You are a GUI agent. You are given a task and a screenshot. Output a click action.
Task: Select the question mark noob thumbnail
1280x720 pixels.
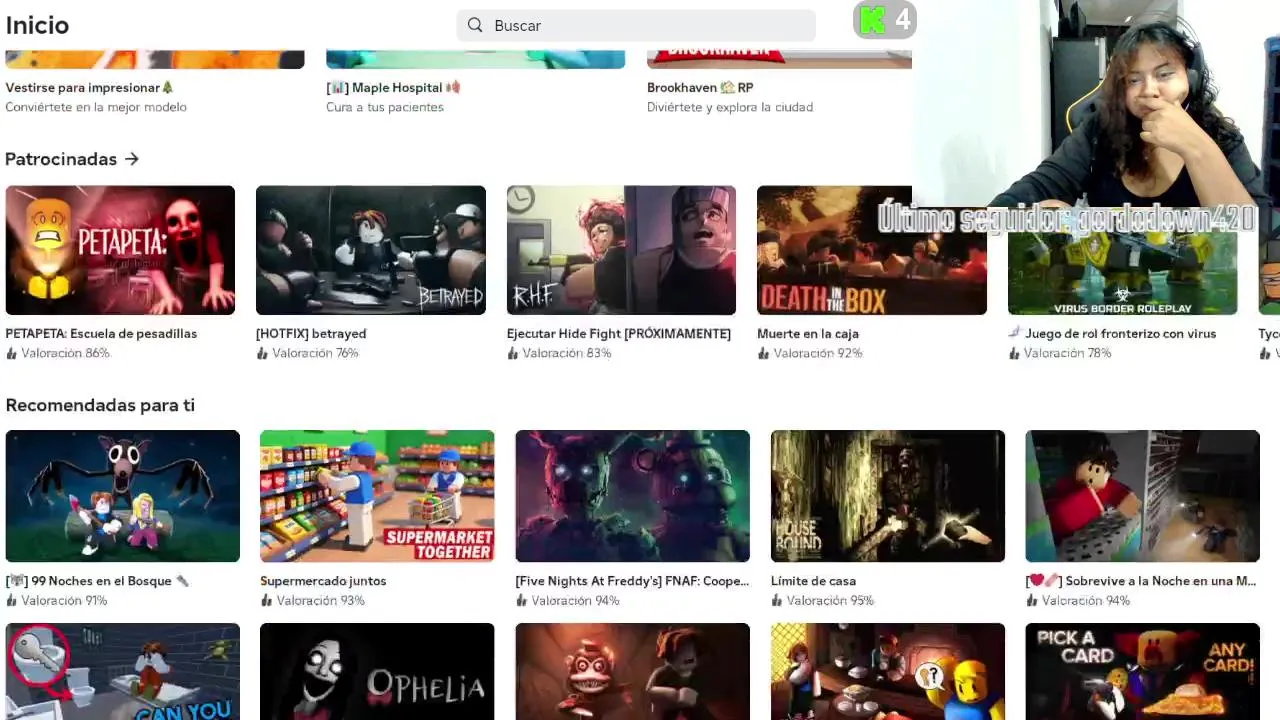coord(888,672)
